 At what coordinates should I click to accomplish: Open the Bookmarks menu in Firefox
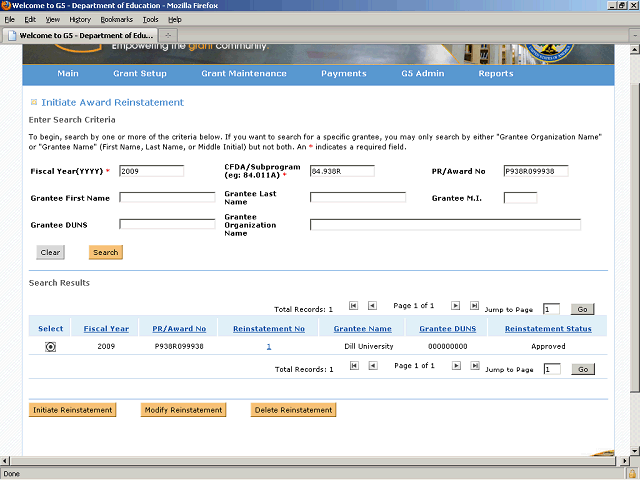point(115,19)
